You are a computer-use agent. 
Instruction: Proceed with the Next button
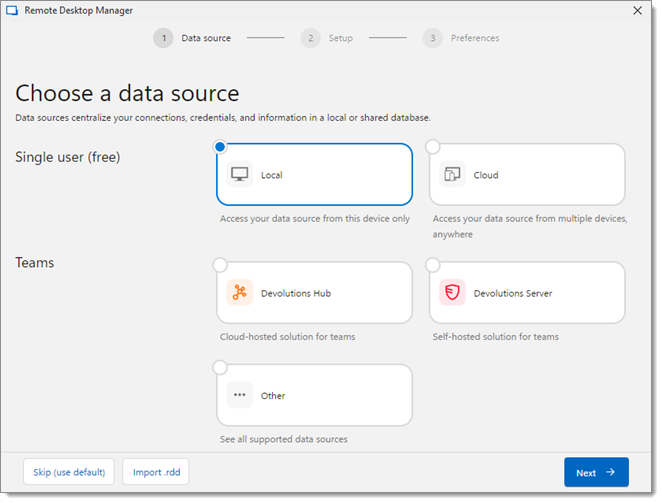tap(596, 472)
